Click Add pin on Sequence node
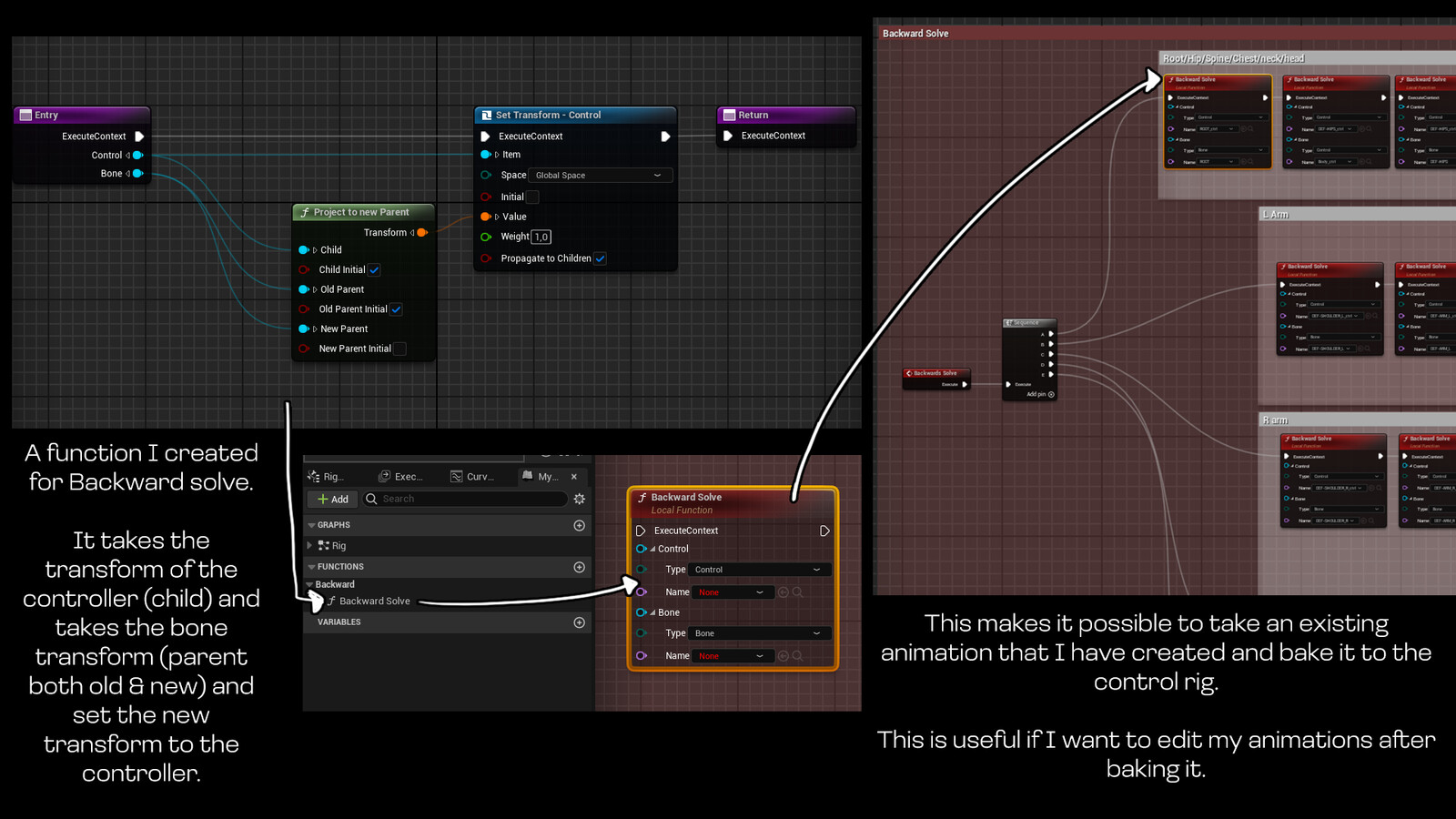Screen dimensions: 1456x819 pos(1040,394)
